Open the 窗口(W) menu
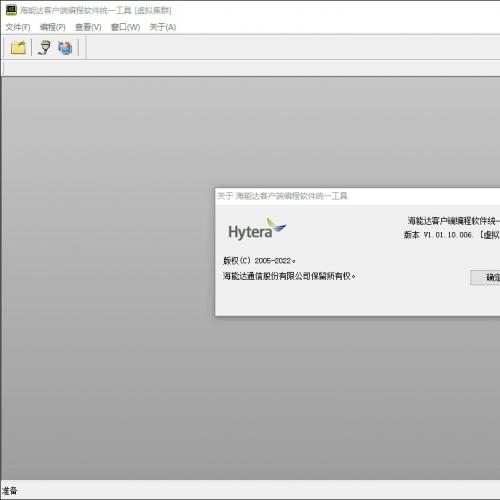 125,27
